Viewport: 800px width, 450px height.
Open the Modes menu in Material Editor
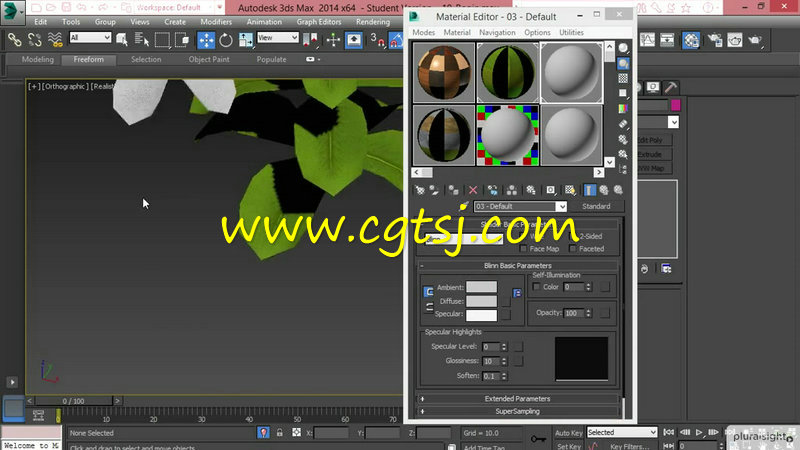tap(423, 32)
